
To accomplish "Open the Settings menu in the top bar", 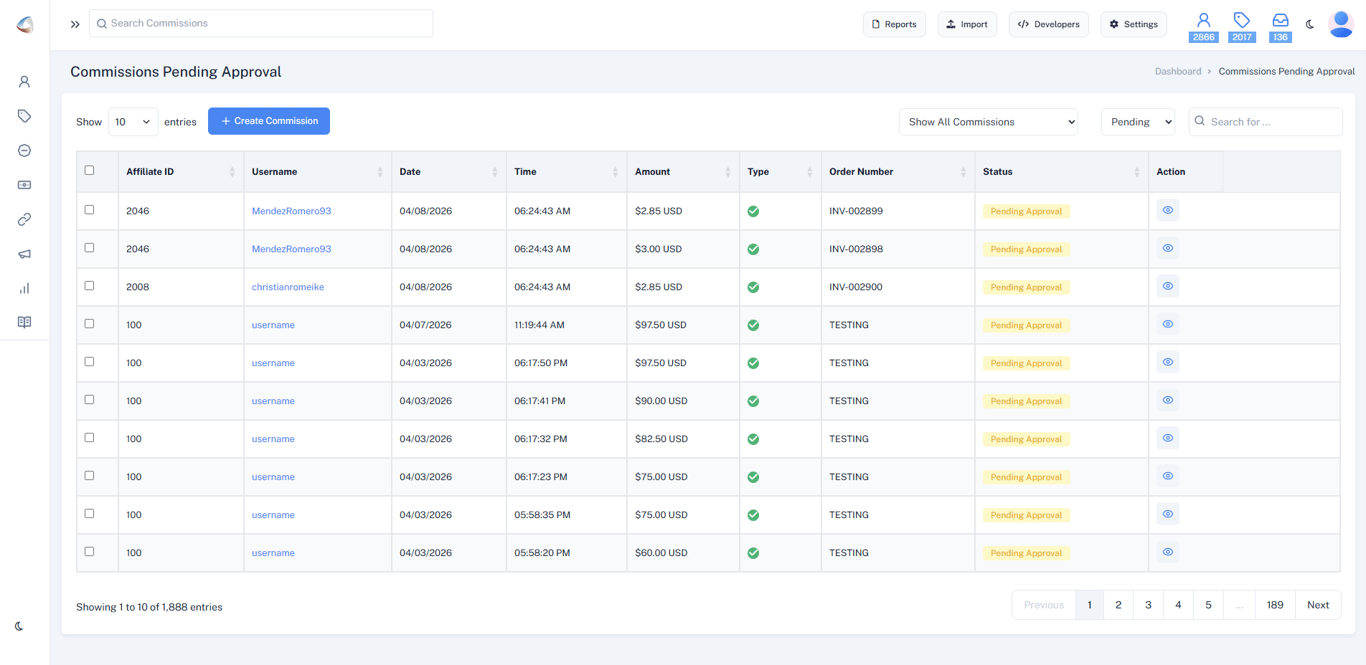I will coord(1133,24).
